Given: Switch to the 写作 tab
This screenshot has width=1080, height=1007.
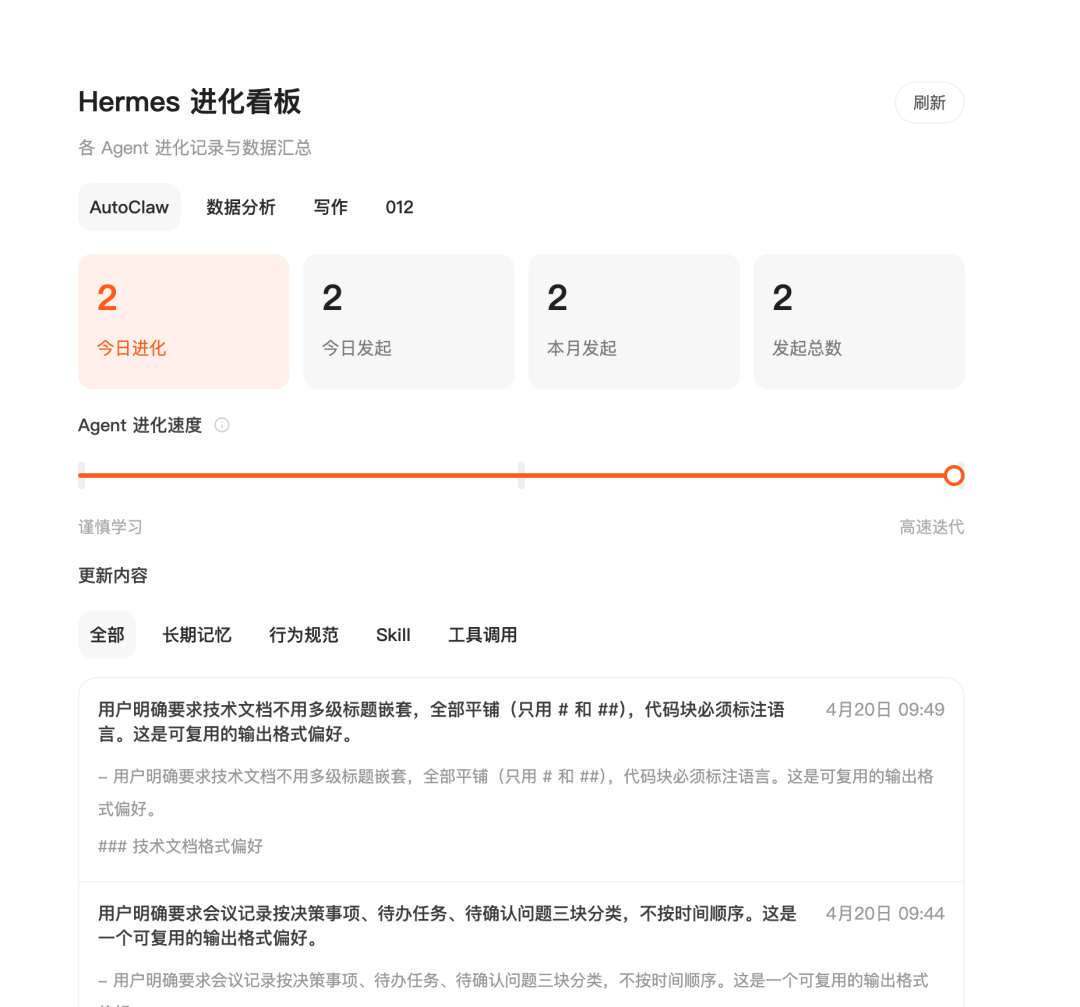Looking at the screenshot, I should coord(330,207).
